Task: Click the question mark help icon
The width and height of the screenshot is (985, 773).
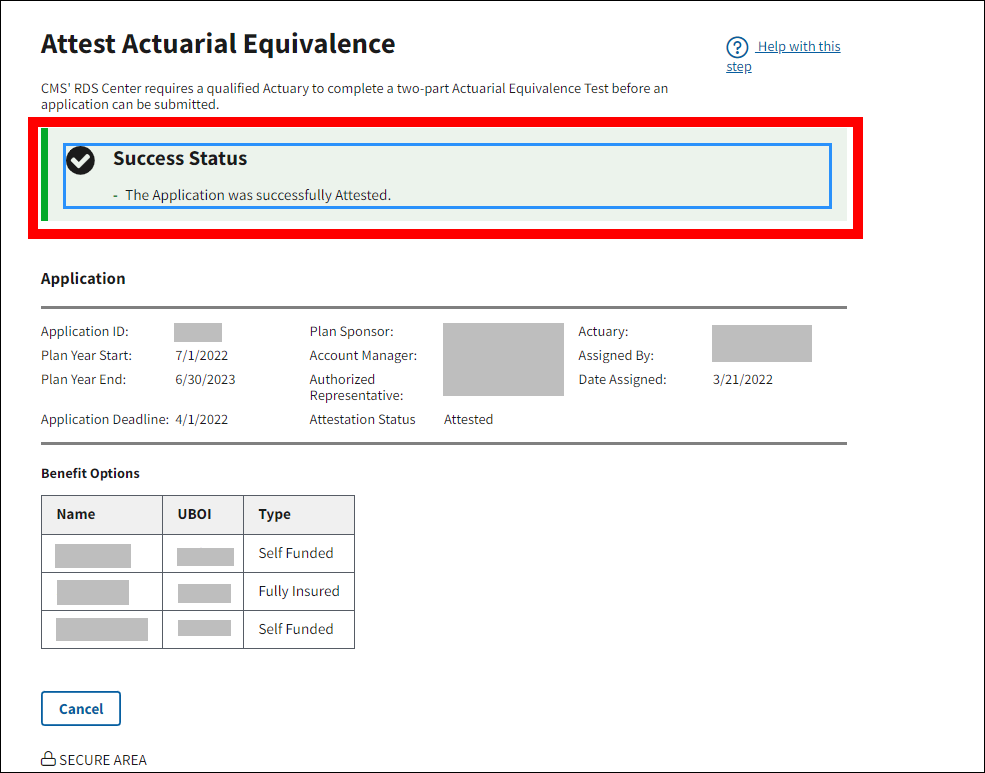Action: (x=737, y=47)
